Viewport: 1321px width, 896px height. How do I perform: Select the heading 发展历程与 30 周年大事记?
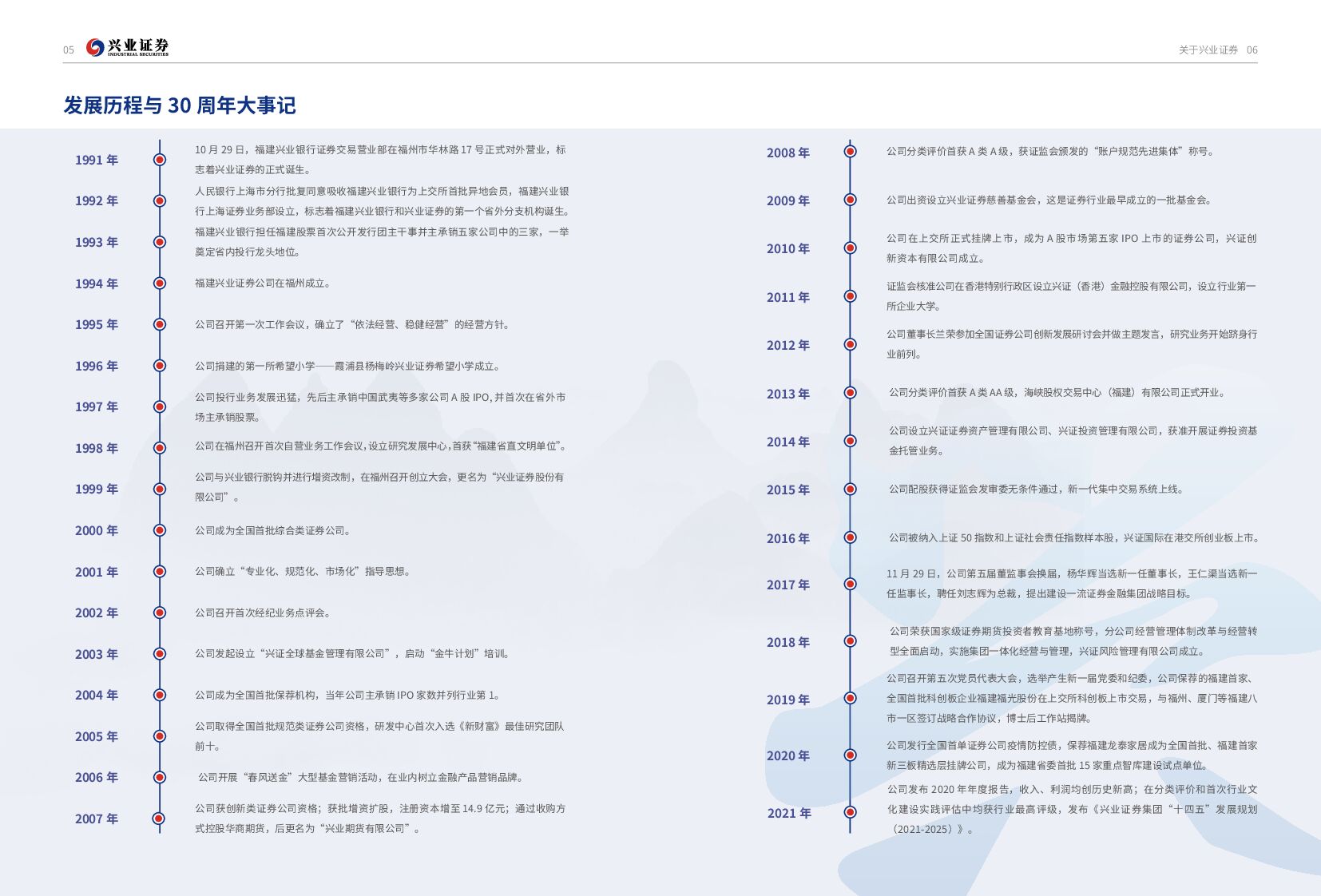[180, 105]
